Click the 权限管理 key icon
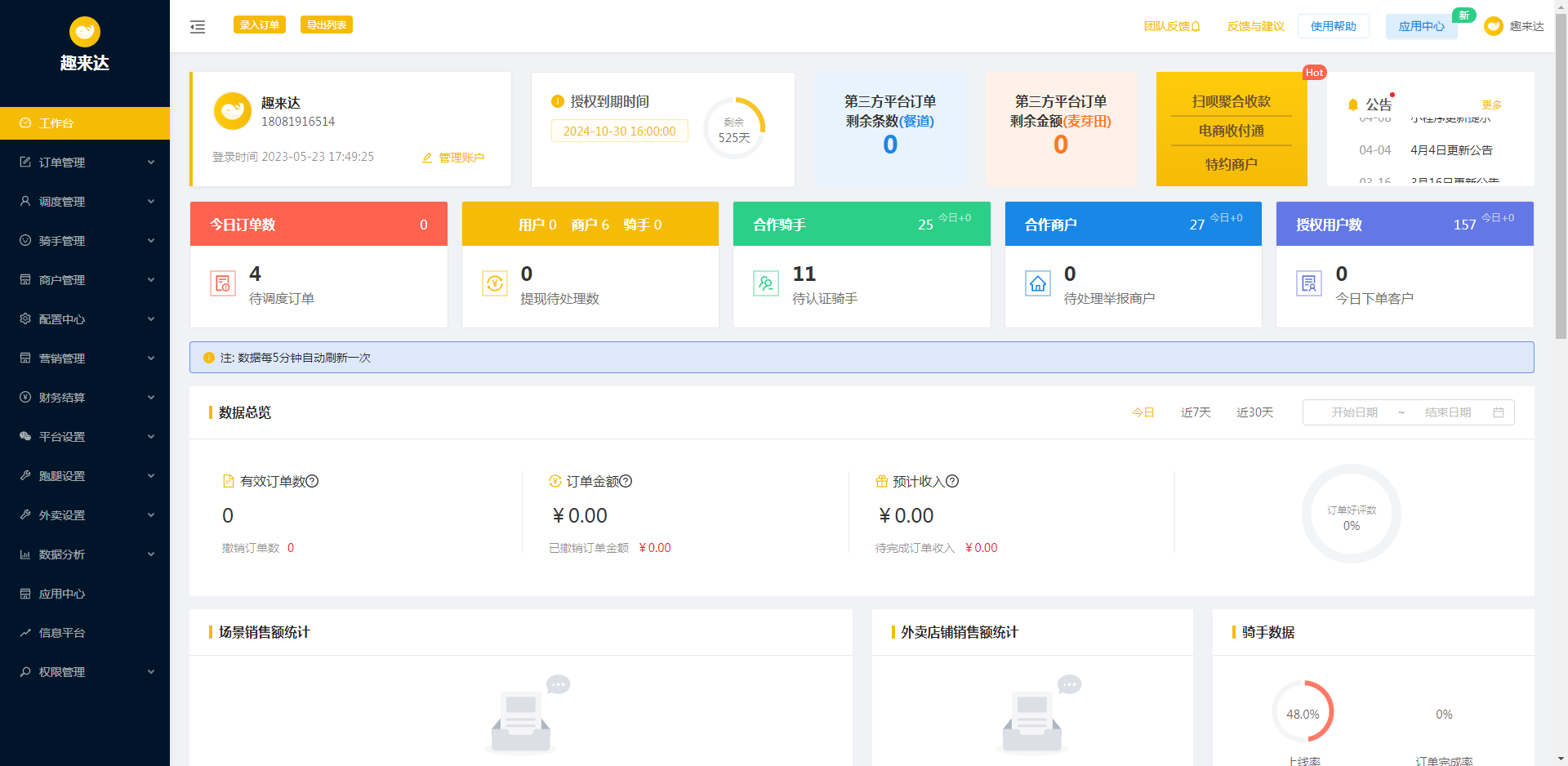Viewport: 1568px width, 766px height. [25, 672]
